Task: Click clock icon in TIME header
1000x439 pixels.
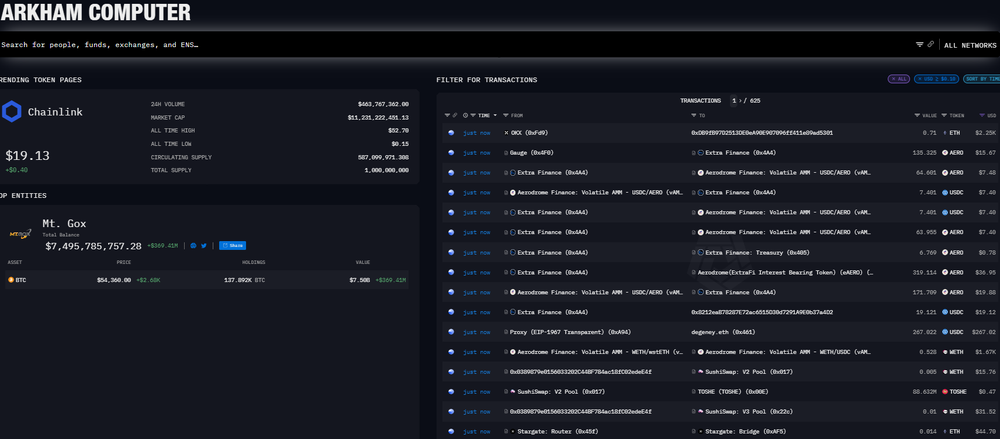Action: click(466, 115)
